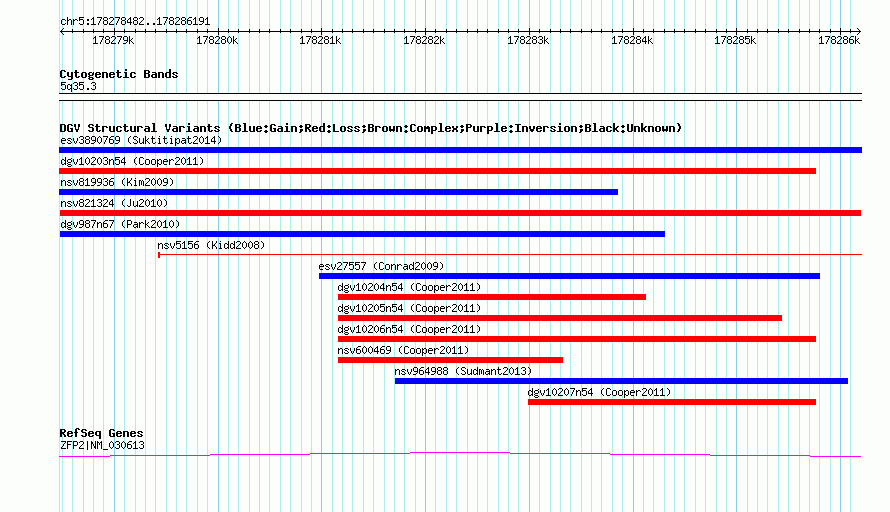Open the nsv819936 (Kim2009) label
The width and height of the screenshot is (890, 512).
coord(117,182)
